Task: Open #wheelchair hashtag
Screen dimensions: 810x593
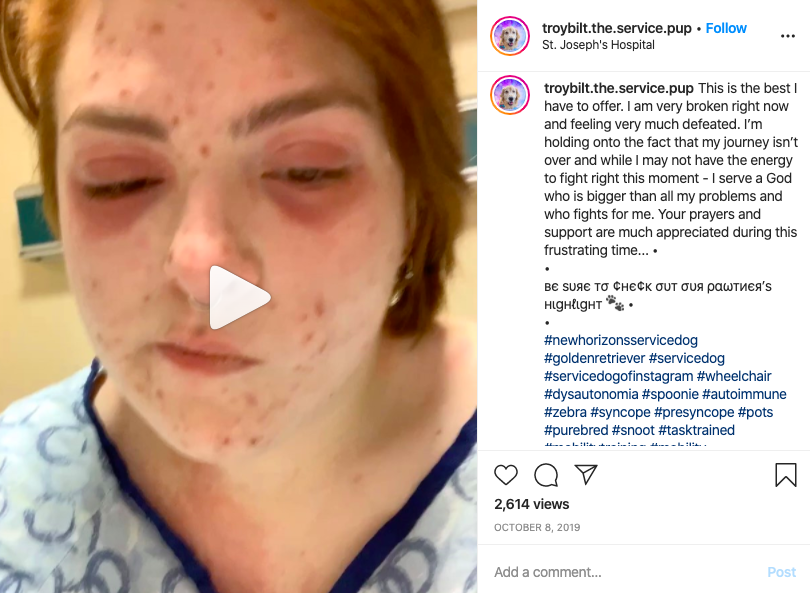Action: [x=734, y=376]
